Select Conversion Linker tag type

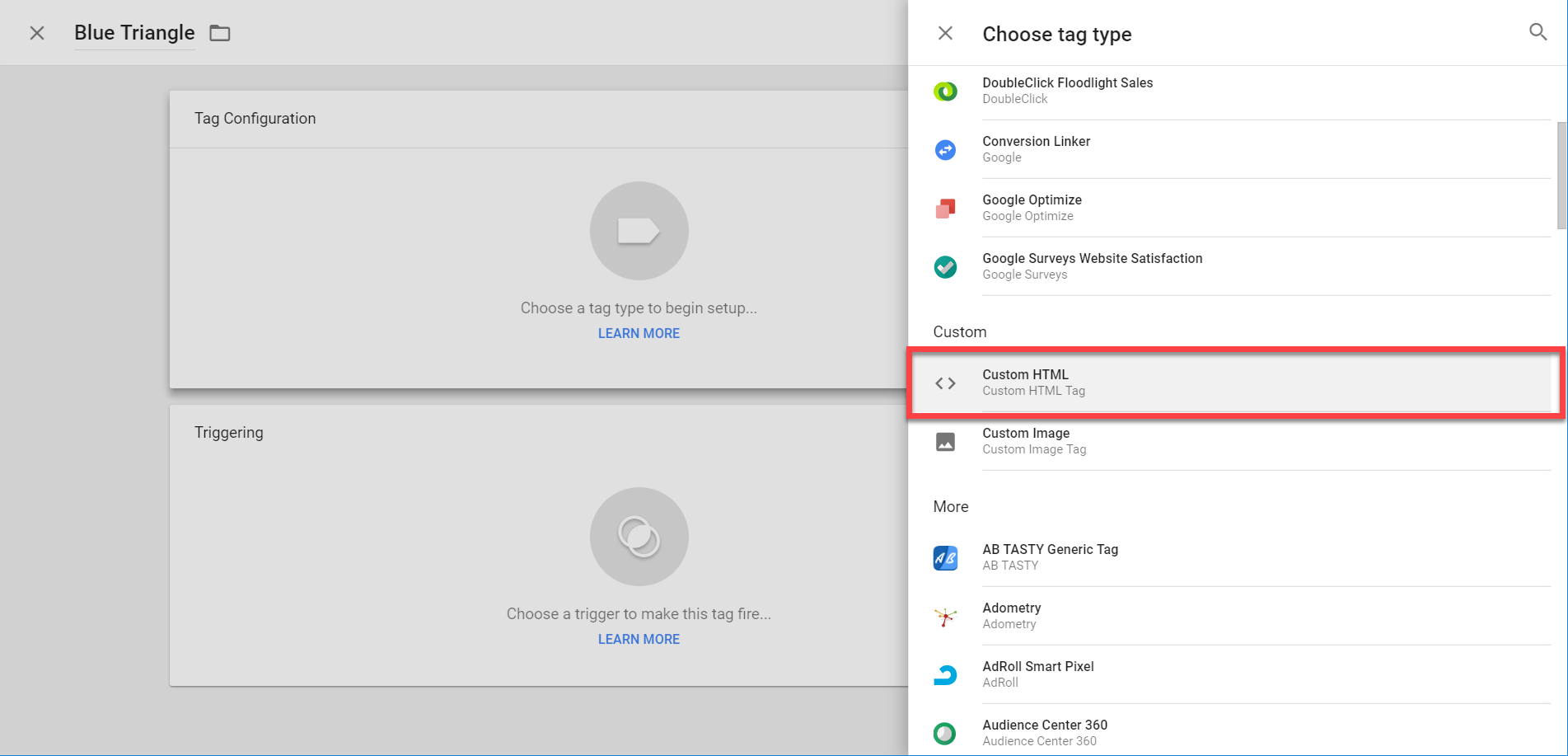[x=1229, y=149]
